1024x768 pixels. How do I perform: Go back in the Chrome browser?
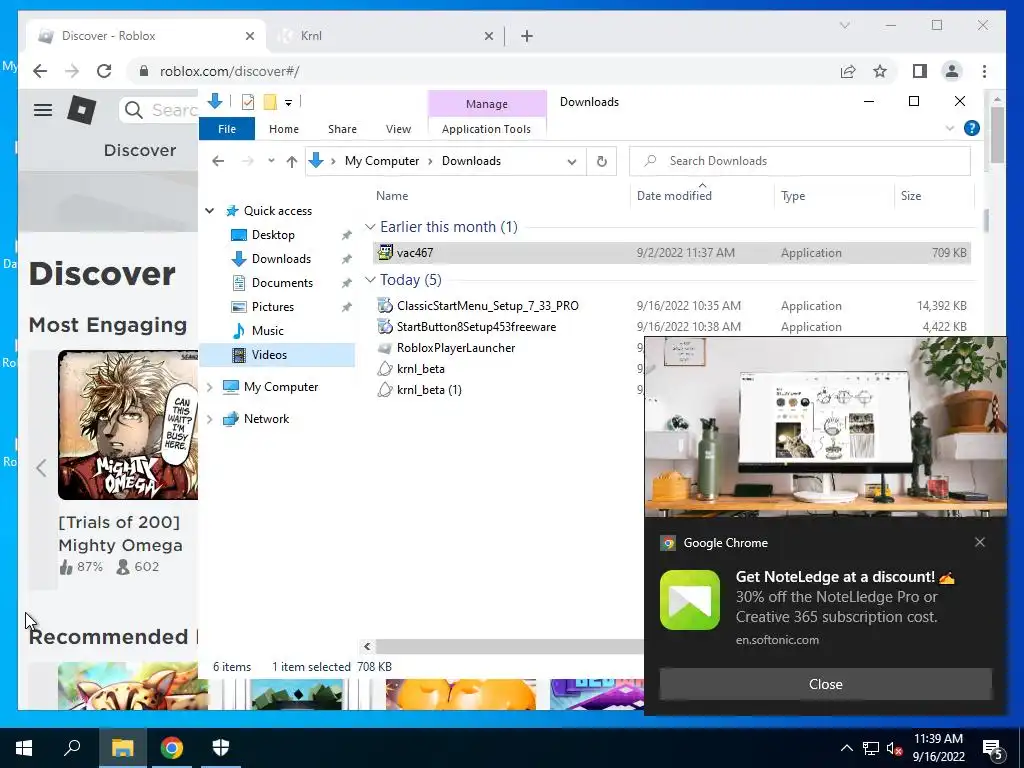click(x=40, y=71)
